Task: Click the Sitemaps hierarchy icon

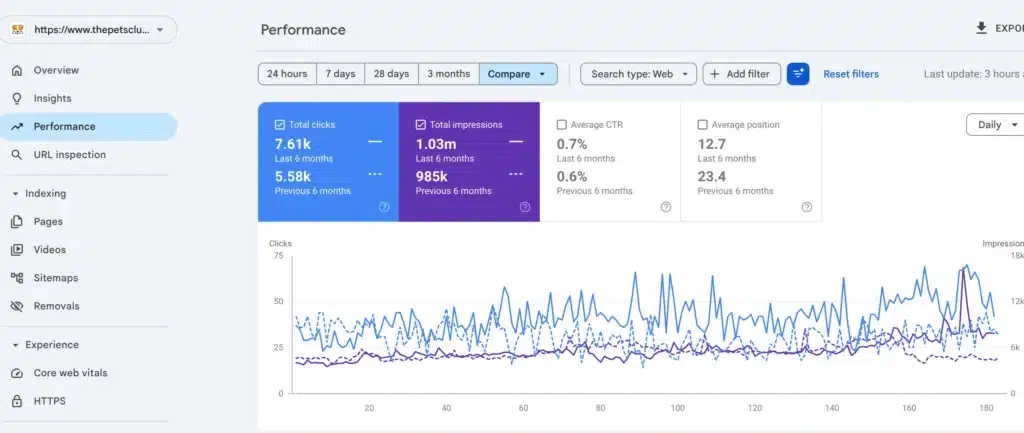Action: (x=17, y=278)
